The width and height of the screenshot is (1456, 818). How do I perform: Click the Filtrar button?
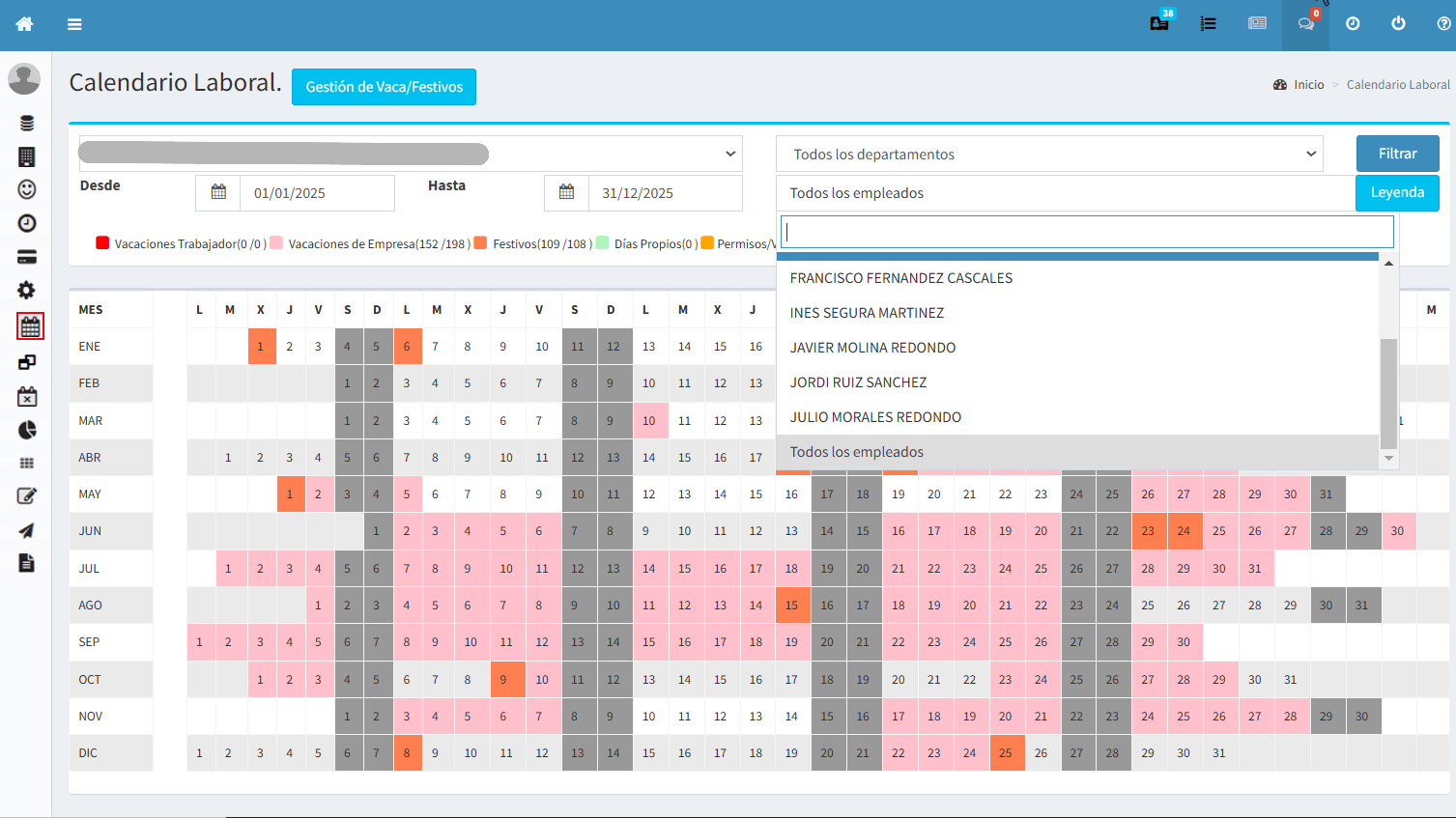(1397, 154)
